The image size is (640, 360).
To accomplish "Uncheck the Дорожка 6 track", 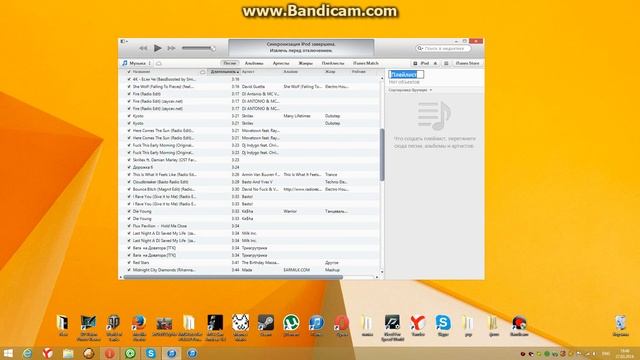I will pos(129,167).
